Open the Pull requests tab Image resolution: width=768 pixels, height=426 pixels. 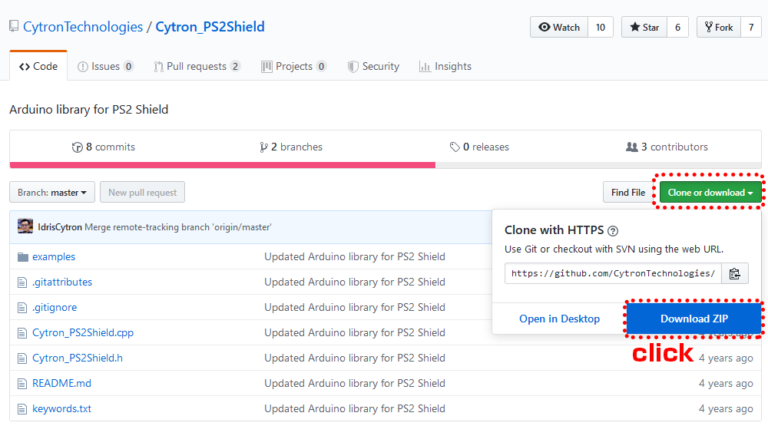click(196, 67)
